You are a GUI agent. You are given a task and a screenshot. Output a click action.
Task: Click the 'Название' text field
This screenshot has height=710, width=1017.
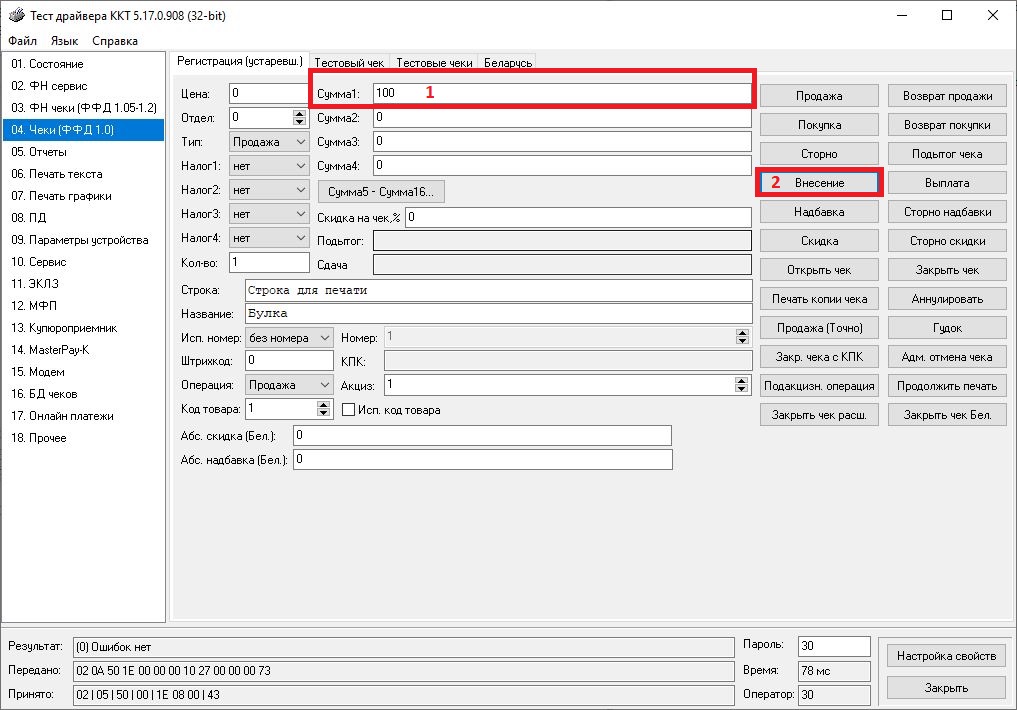[x=497, y=314]
